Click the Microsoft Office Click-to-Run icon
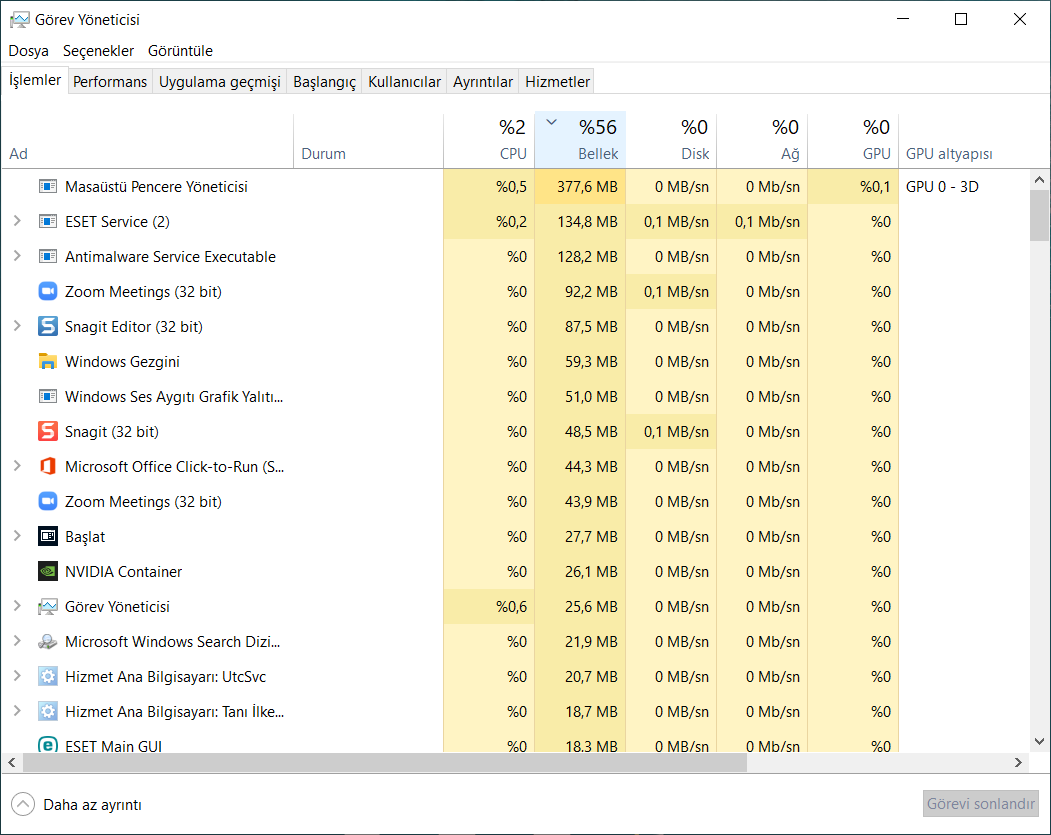The image size is (1051, 835). [x=48, y=466]
